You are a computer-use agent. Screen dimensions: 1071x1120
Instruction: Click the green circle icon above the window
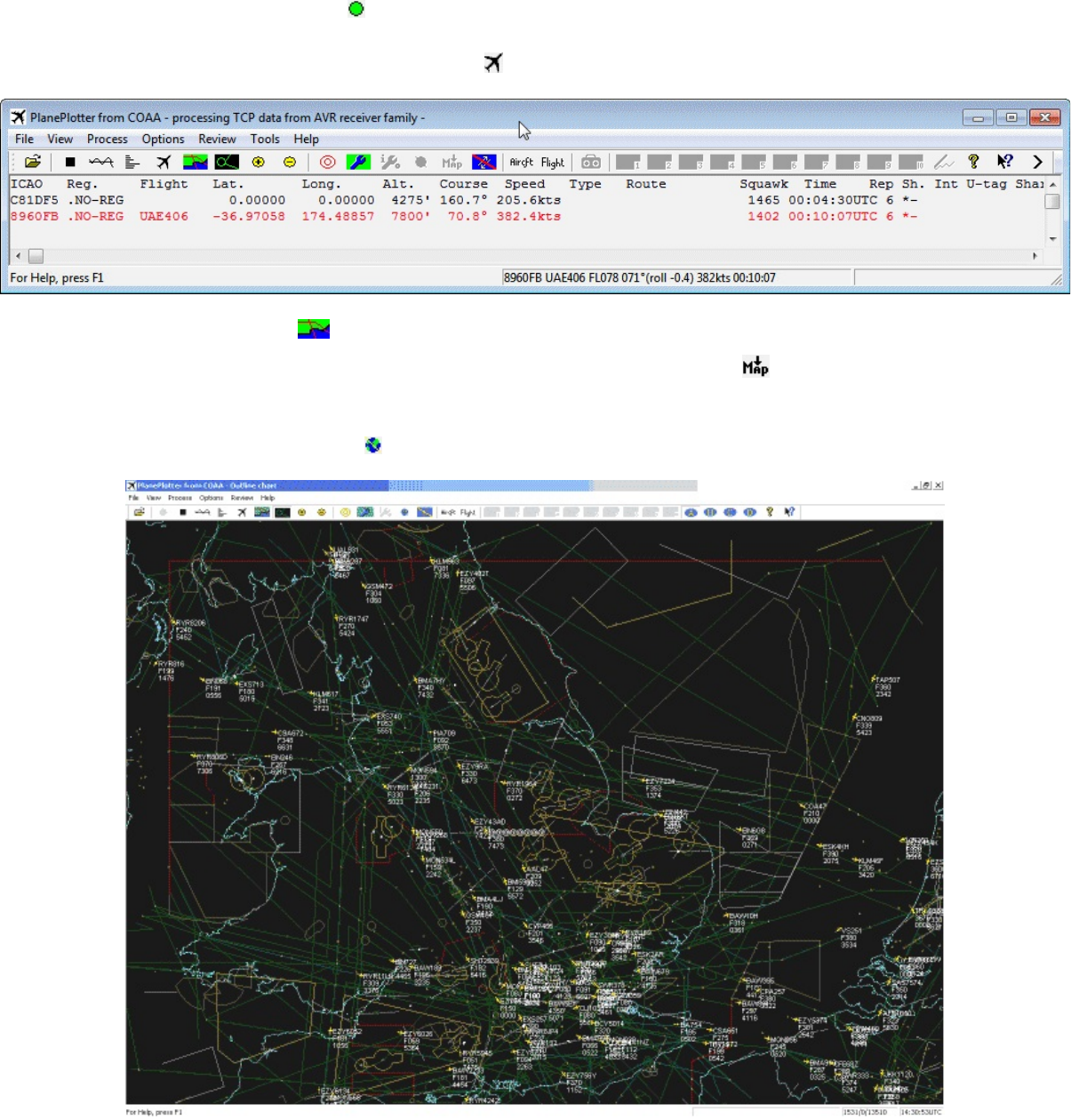click(356, 9)
